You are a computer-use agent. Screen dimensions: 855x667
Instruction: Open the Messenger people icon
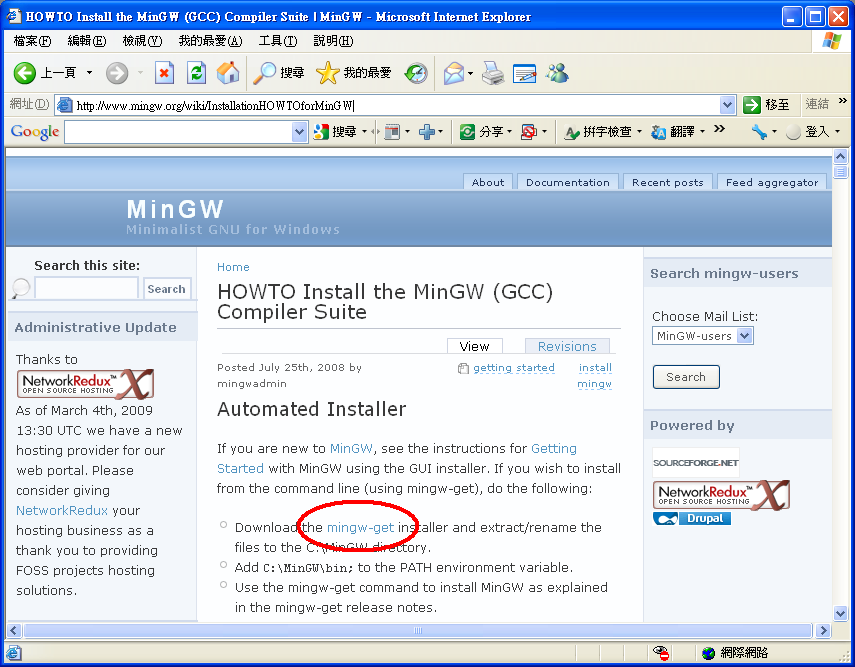[x=558, y=73]
